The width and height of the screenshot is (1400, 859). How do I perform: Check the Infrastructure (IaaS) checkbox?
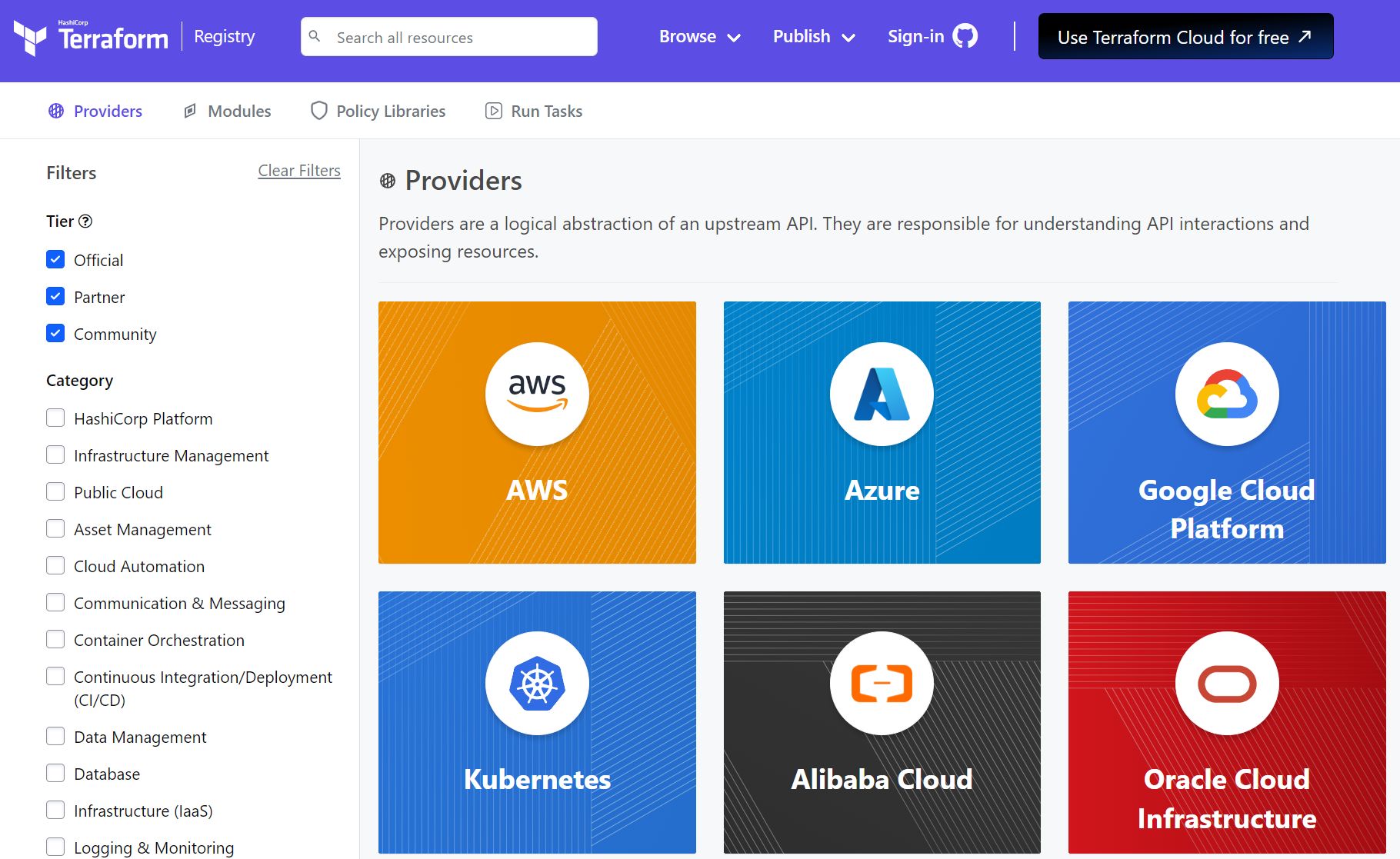tap(55, 810)
